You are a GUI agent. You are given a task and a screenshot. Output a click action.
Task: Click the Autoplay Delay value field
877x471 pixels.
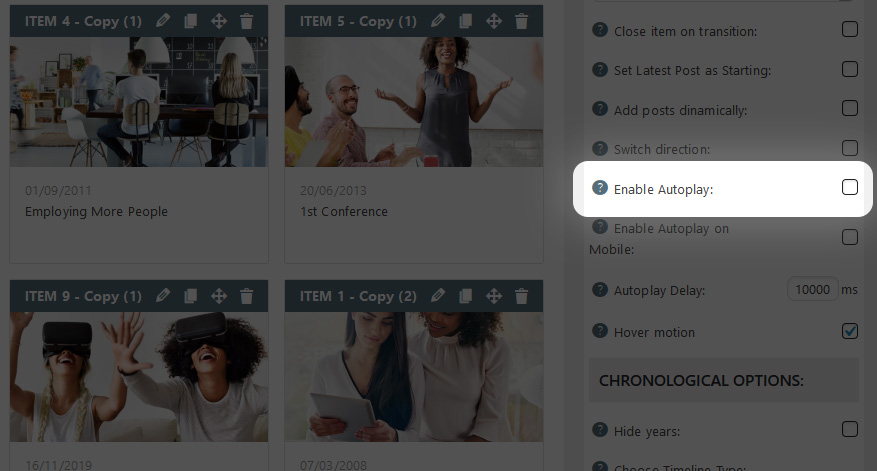coord(813,289)
